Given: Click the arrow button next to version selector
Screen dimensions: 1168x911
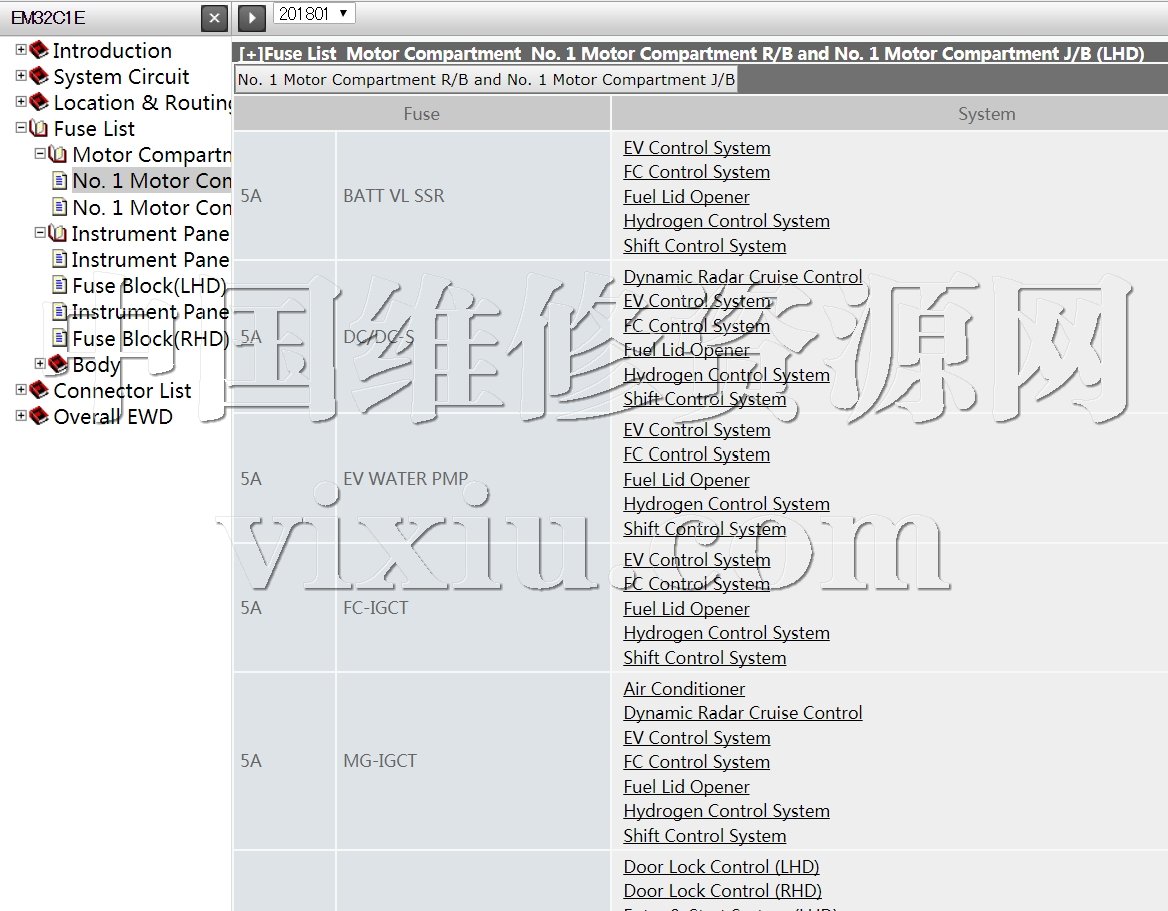Looking at the screenshot, I should [251, 17].
